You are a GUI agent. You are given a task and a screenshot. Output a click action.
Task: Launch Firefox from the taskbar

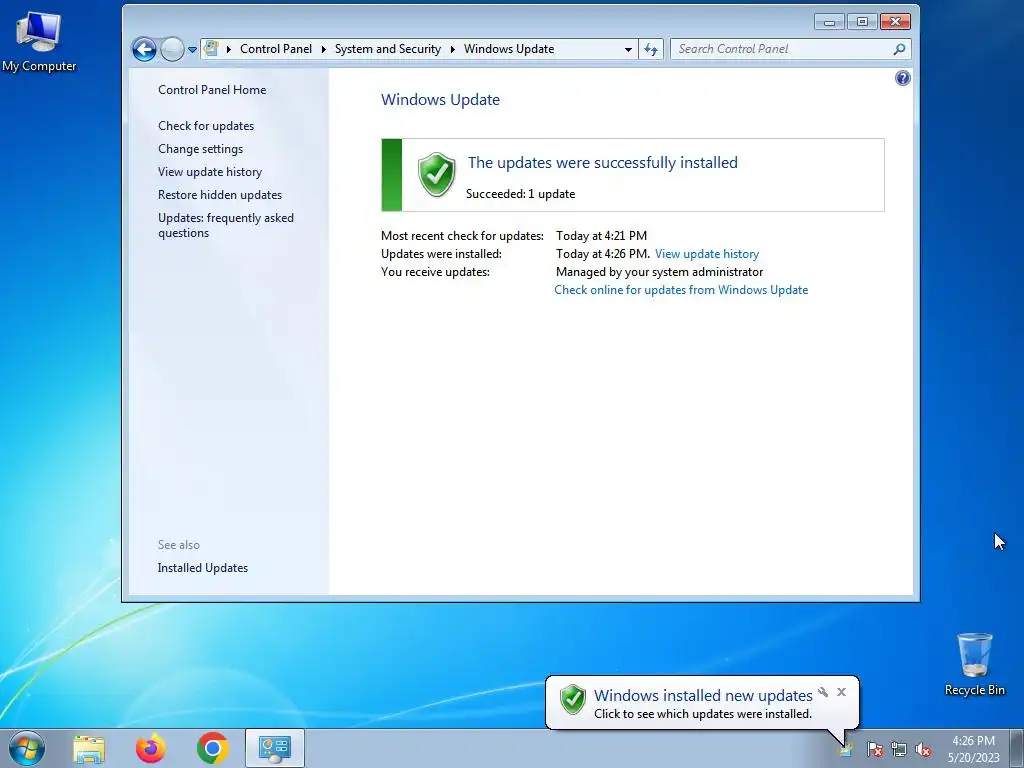[x=150, y=748]
